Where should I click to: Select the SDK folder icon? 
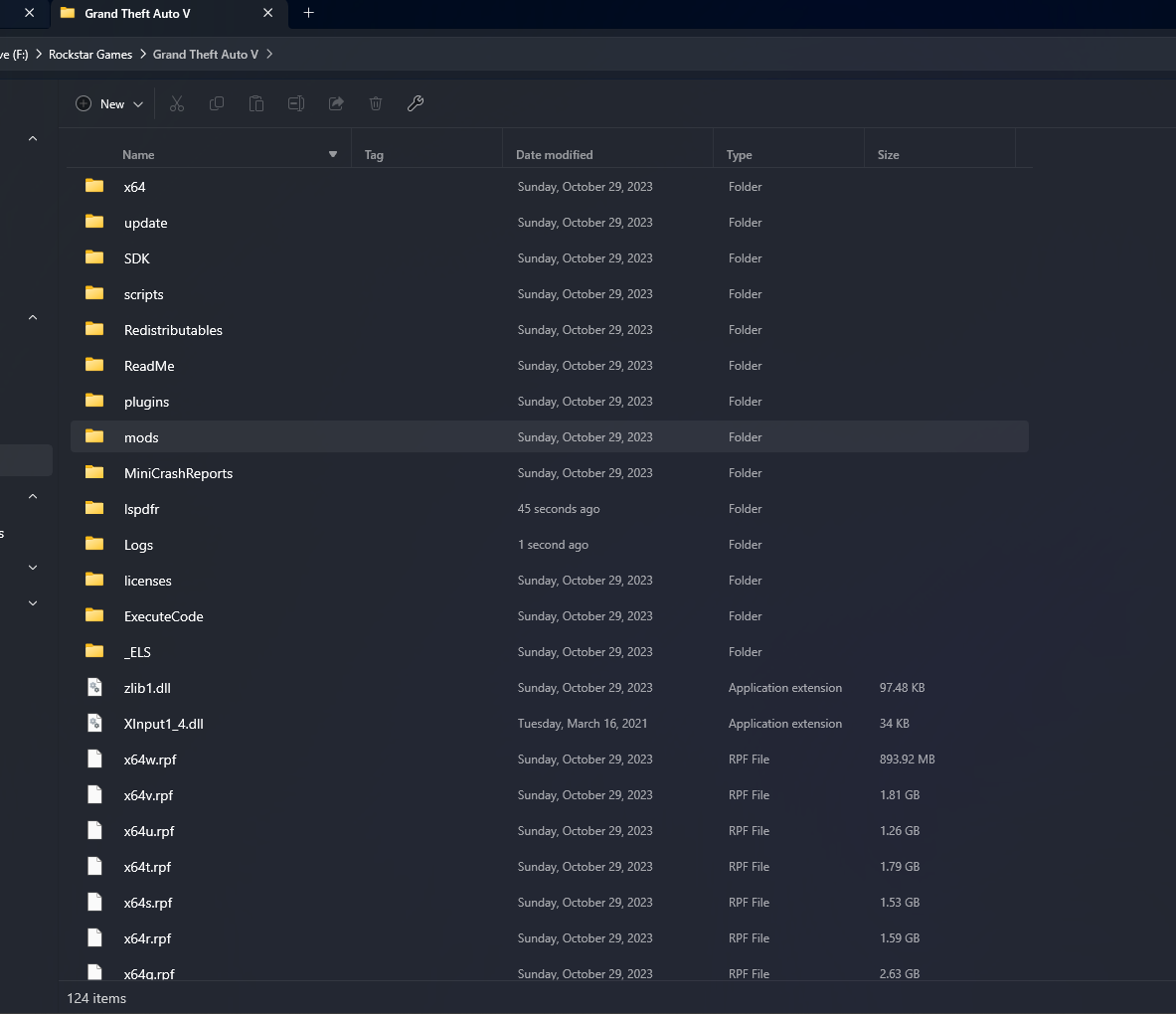(x=94, y=258)
